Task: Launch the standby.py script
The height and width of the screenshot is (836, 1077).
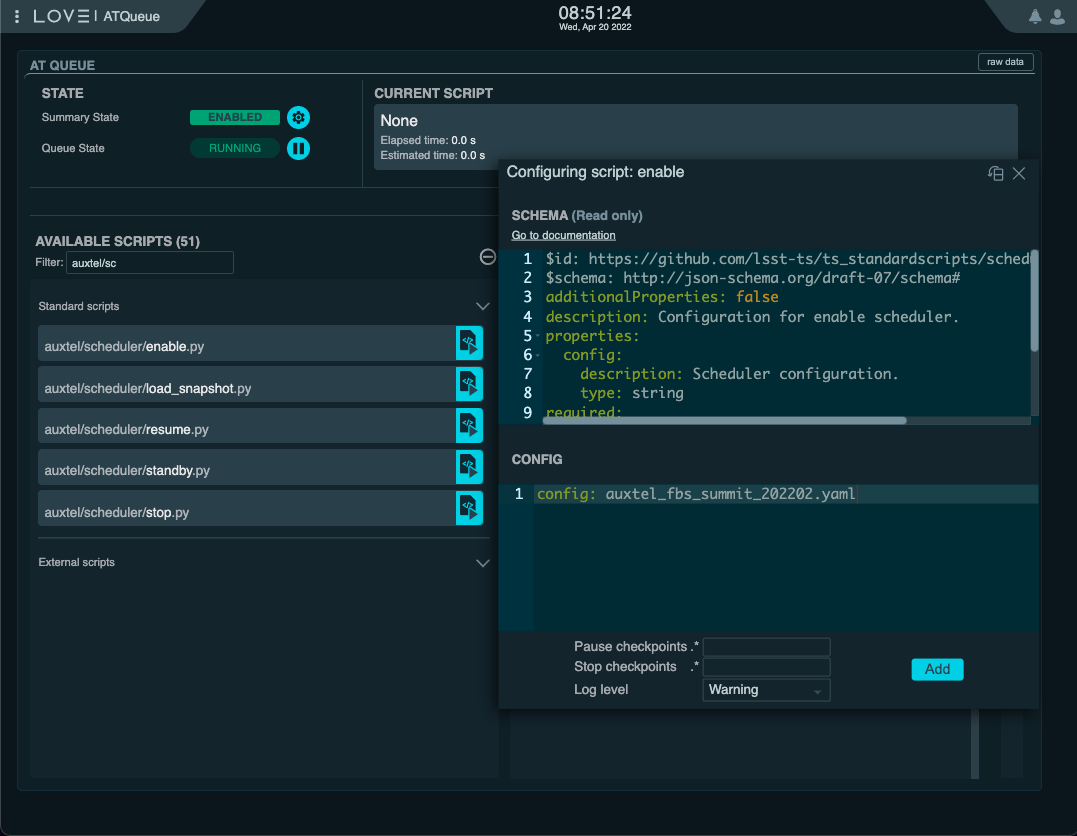Action: [469, 466]
